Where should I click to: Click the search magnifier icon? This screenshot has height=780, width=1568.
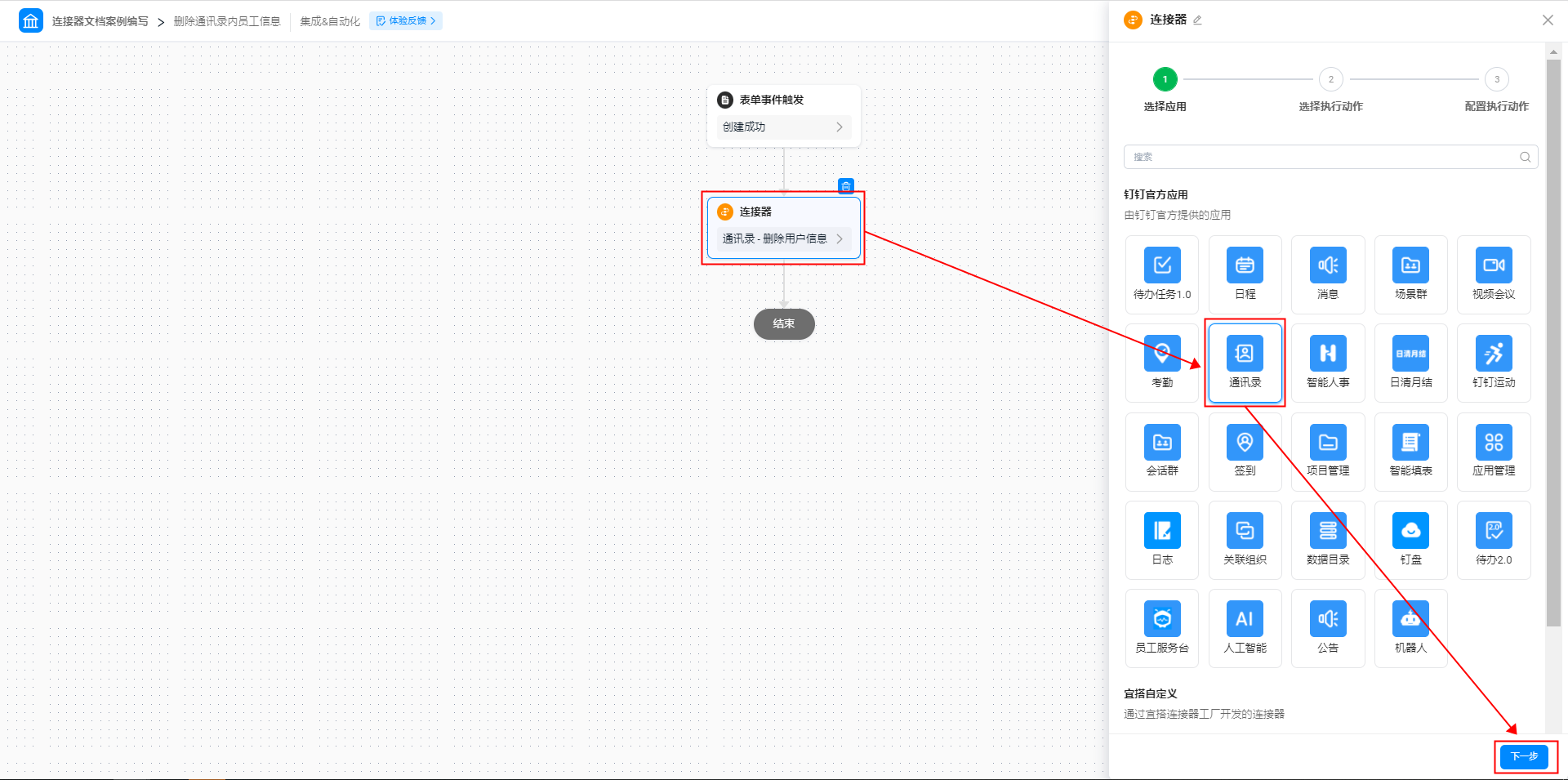tap(1525, 157)
